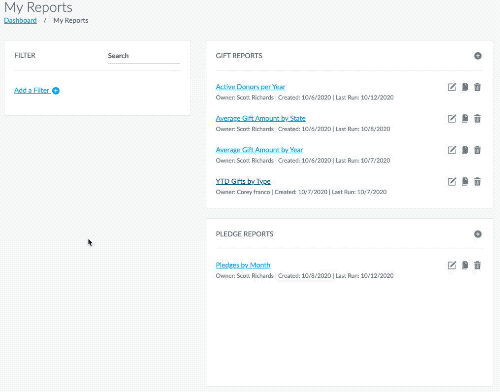Open Average Gift Amount by State report

point(261,118)
